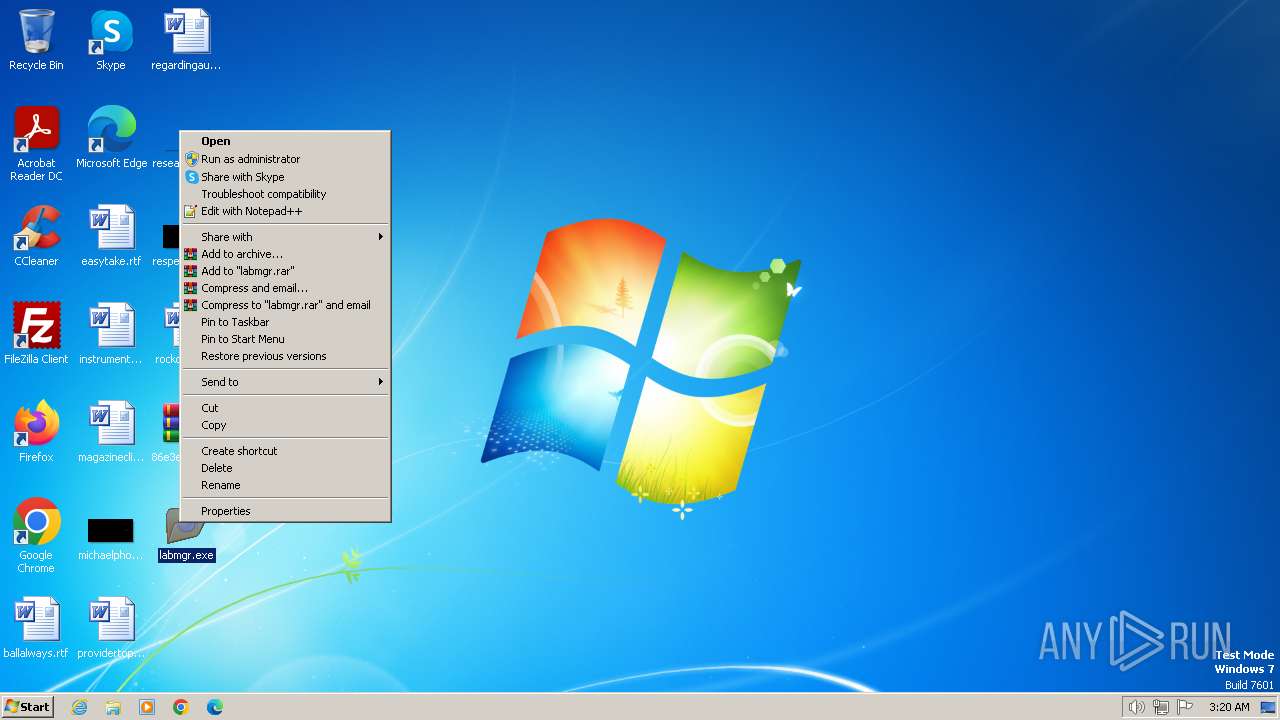Click the Action Center flag icon

1185,707
